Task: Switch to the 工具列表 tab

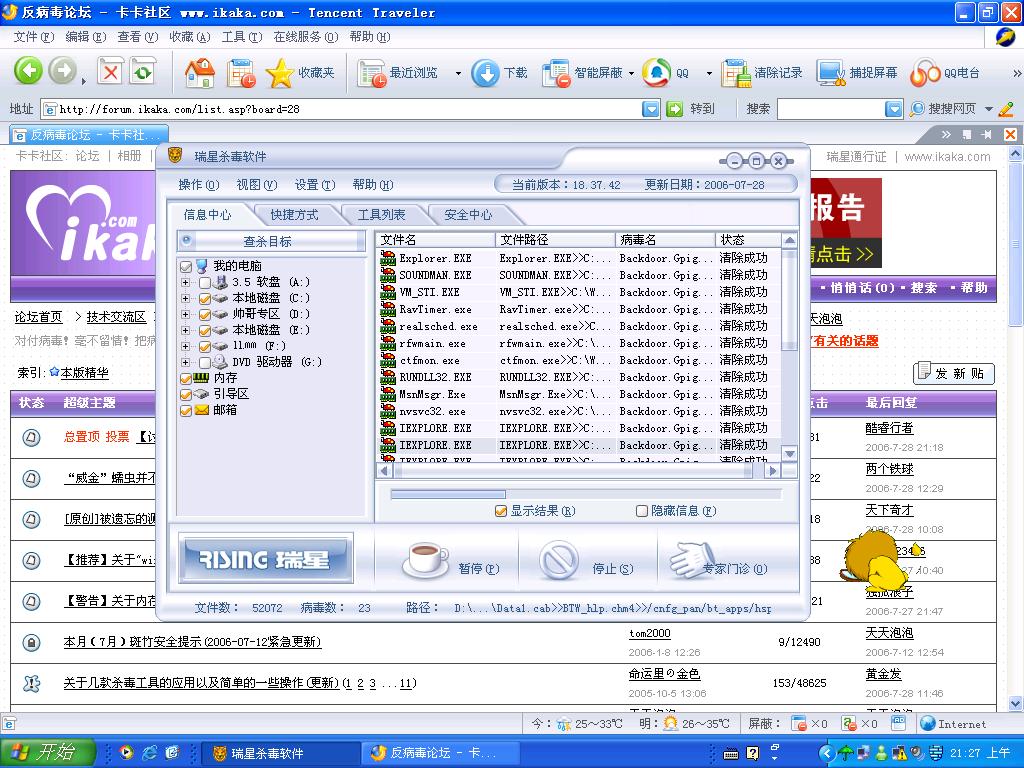Action: (381, 215)
